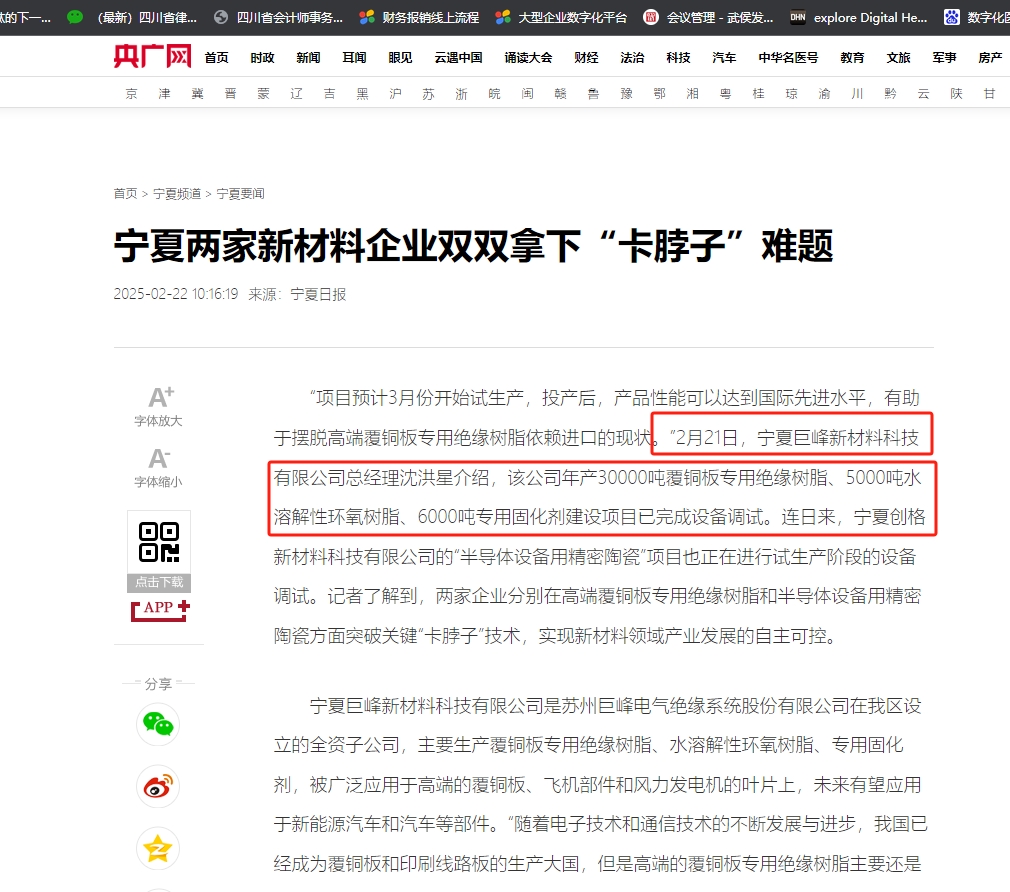The height and width of the screenshot is (892, 1010).
Task: Open the 眼见 section
Action: pyautogui.click(x=400, y=57)
